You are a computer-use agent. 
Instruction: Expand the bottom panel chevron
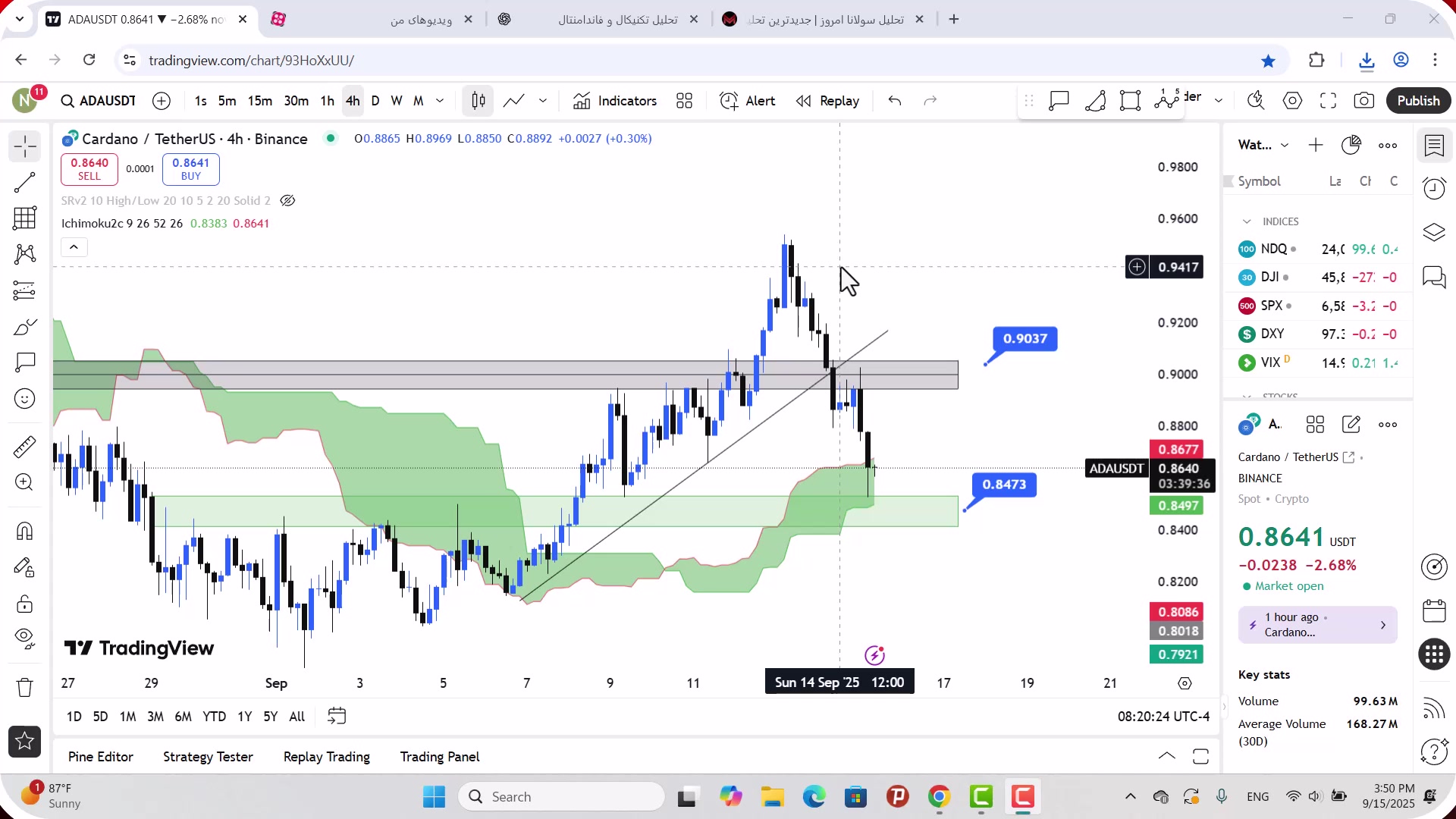pyautogui.click(x=1167, y=756)
